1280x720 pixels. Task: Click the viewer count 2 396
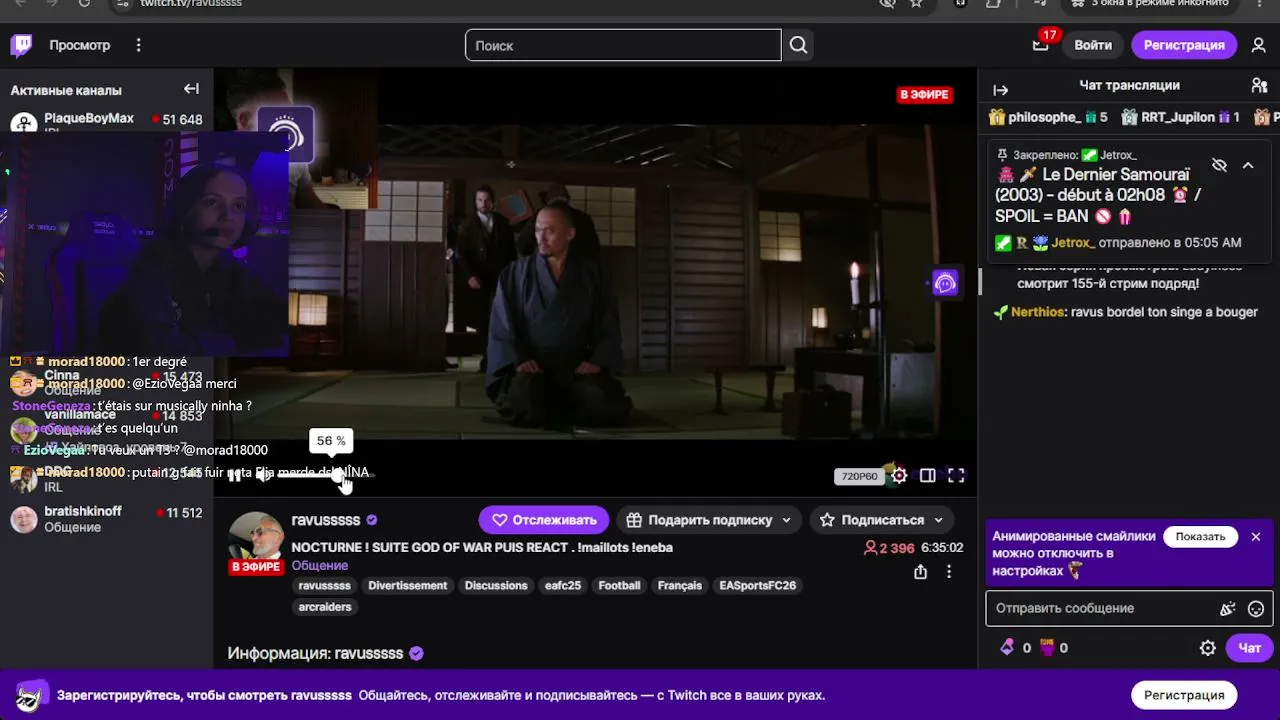tap(889, 548)
